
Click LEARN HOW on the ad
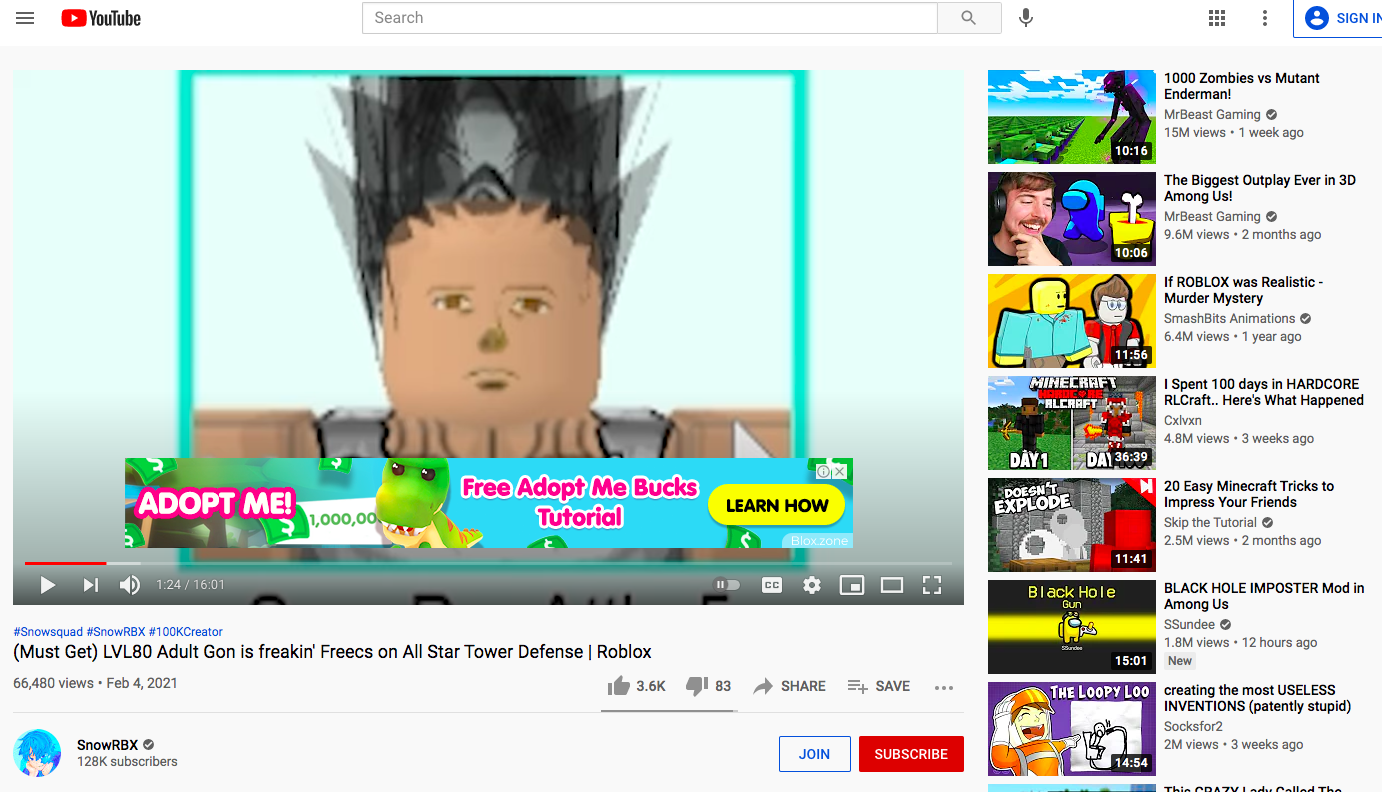pyautogui.click(x=777, y=506)
